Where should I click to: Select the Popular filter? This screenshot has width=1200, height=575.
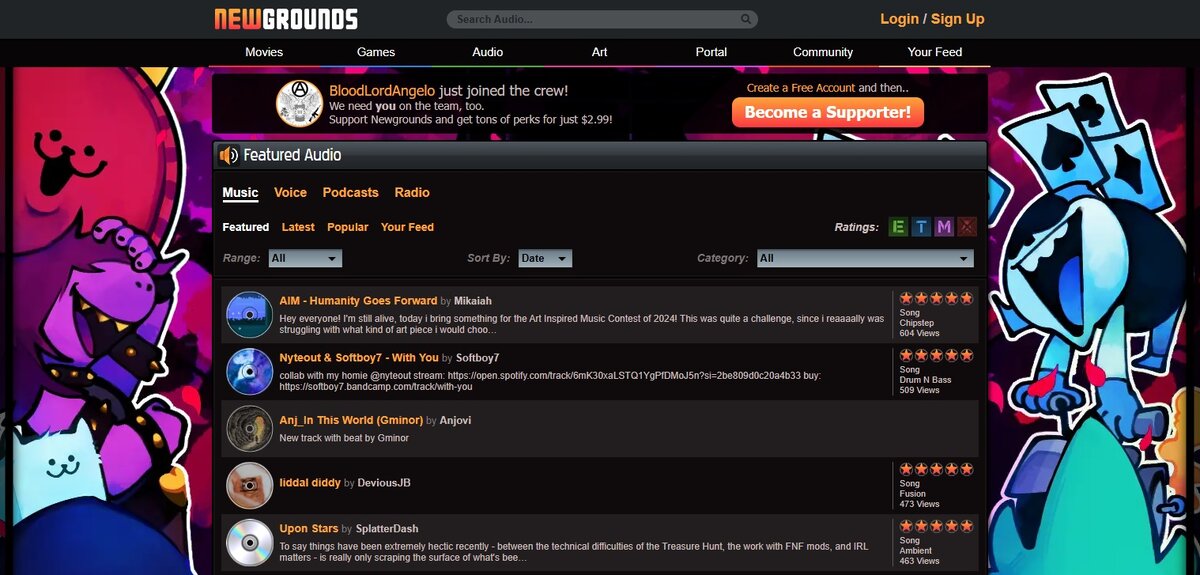coord(348,227)
